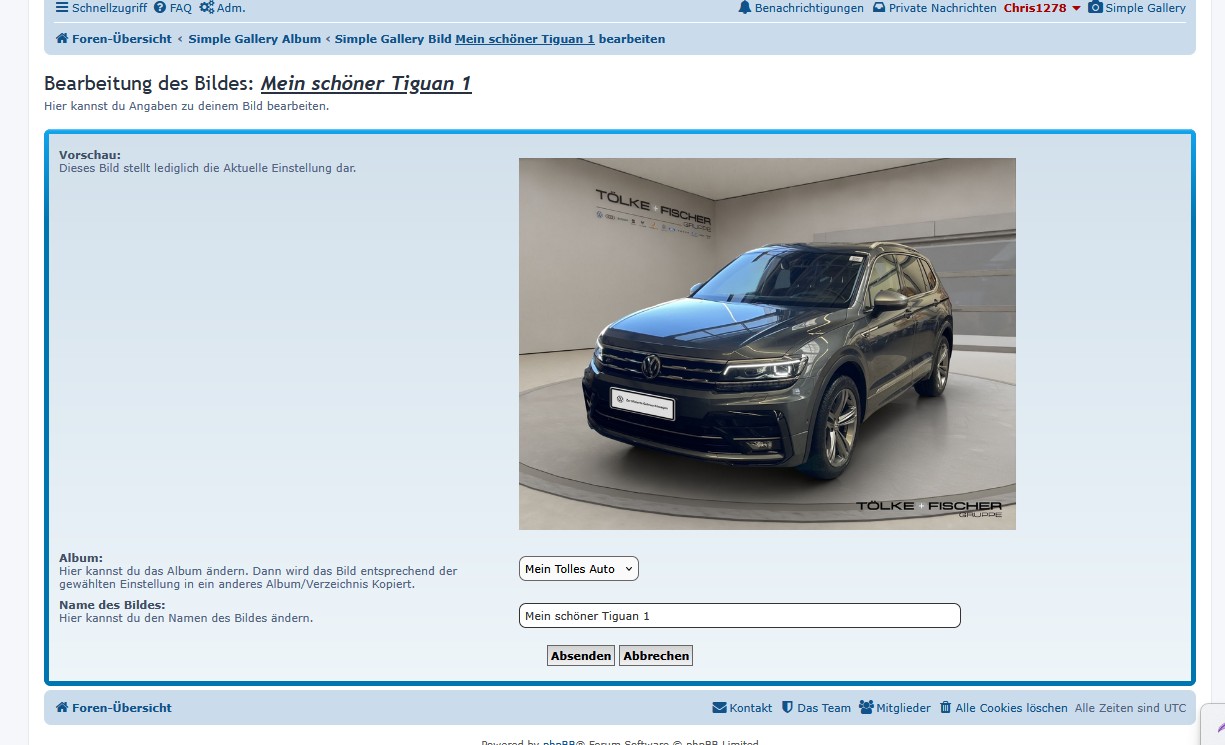Click the Name des Bildes input field
Image resolution: width=1225 pixels, height=745 pixels.
pyautogui.click(x=740, y=616)
